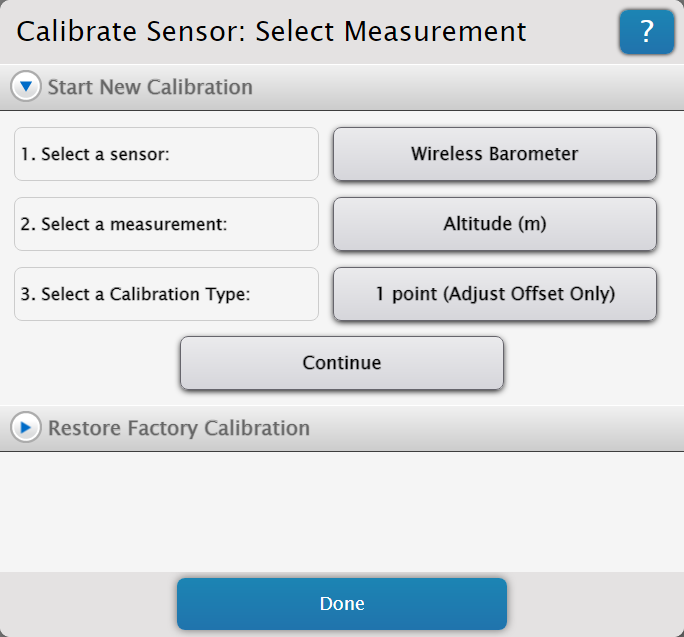Screen dimensions: 684x637
Task: Click the empty panel below Restore Factory Calibration
Action: pyautogui.click(x=342, y=511)
